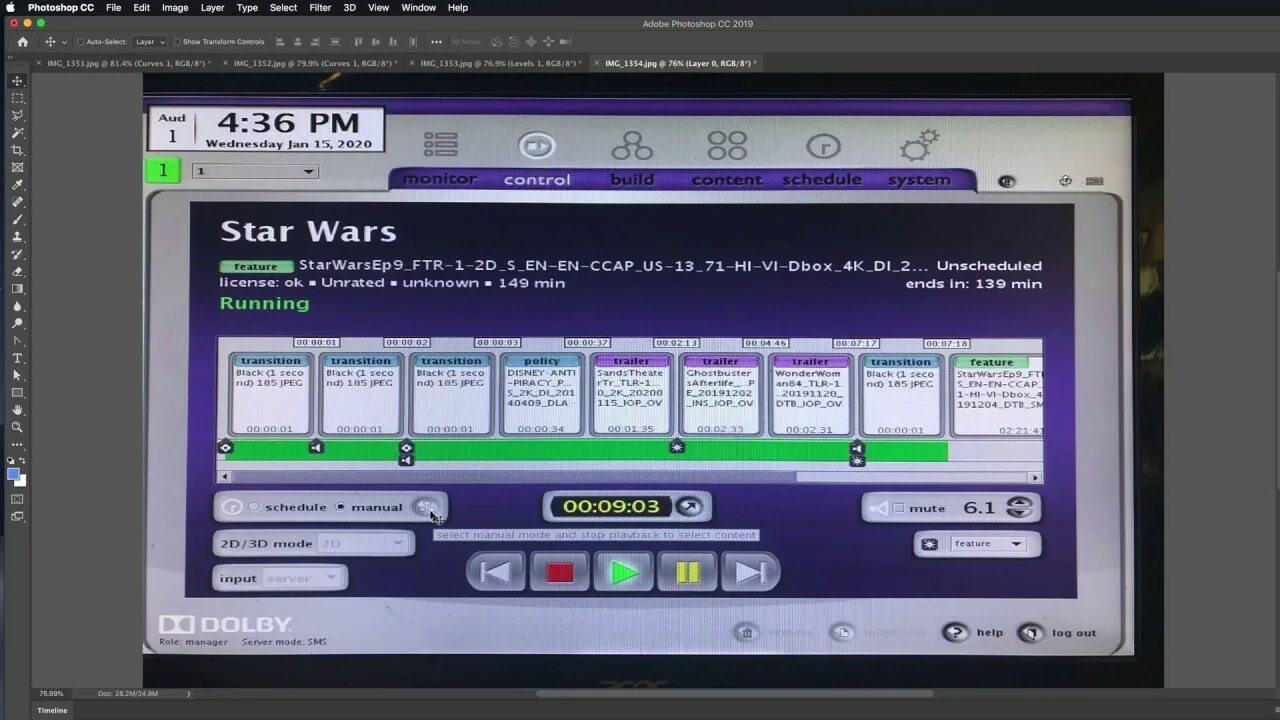Select the Healing Brush tool

pos(17,202)
